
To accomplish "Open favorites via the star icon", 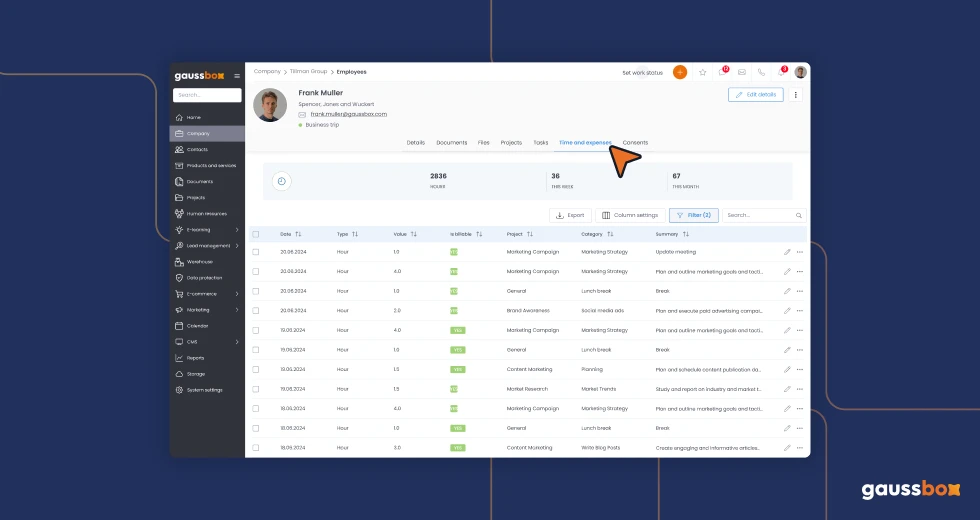I will click(x=702, y=72).
